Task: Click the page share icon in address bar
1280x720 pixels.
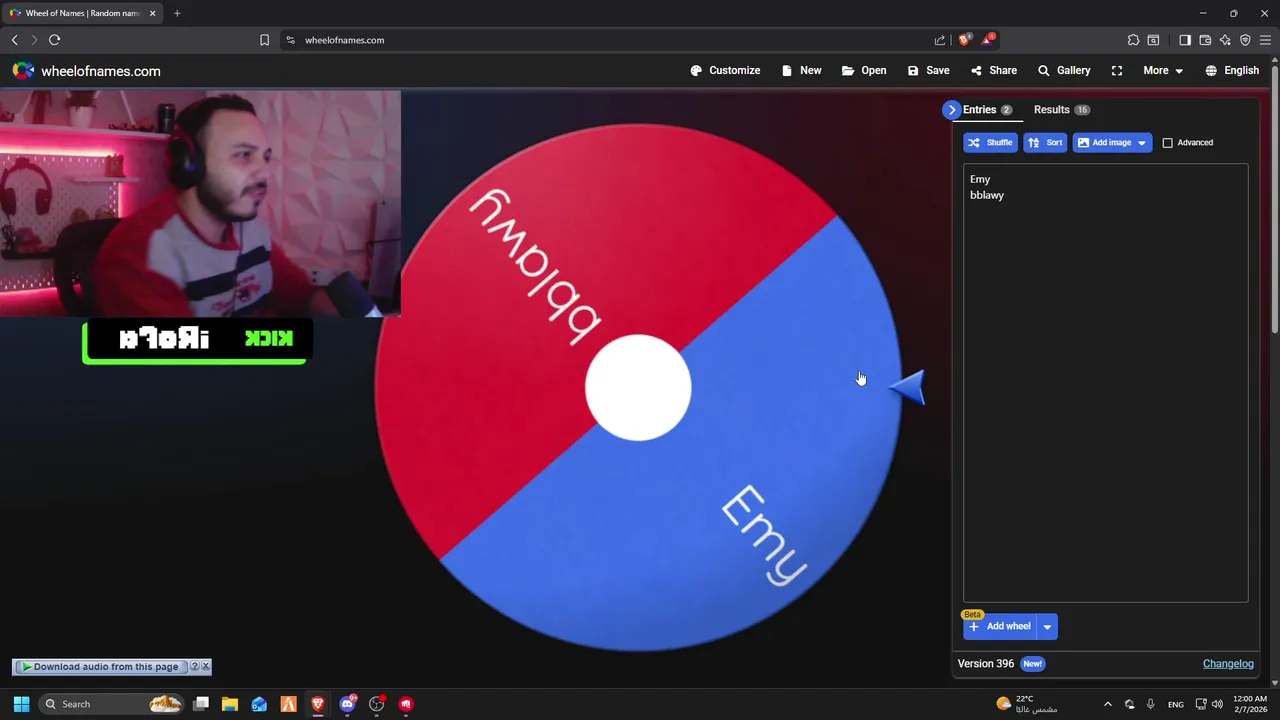Action: [940, 40]
